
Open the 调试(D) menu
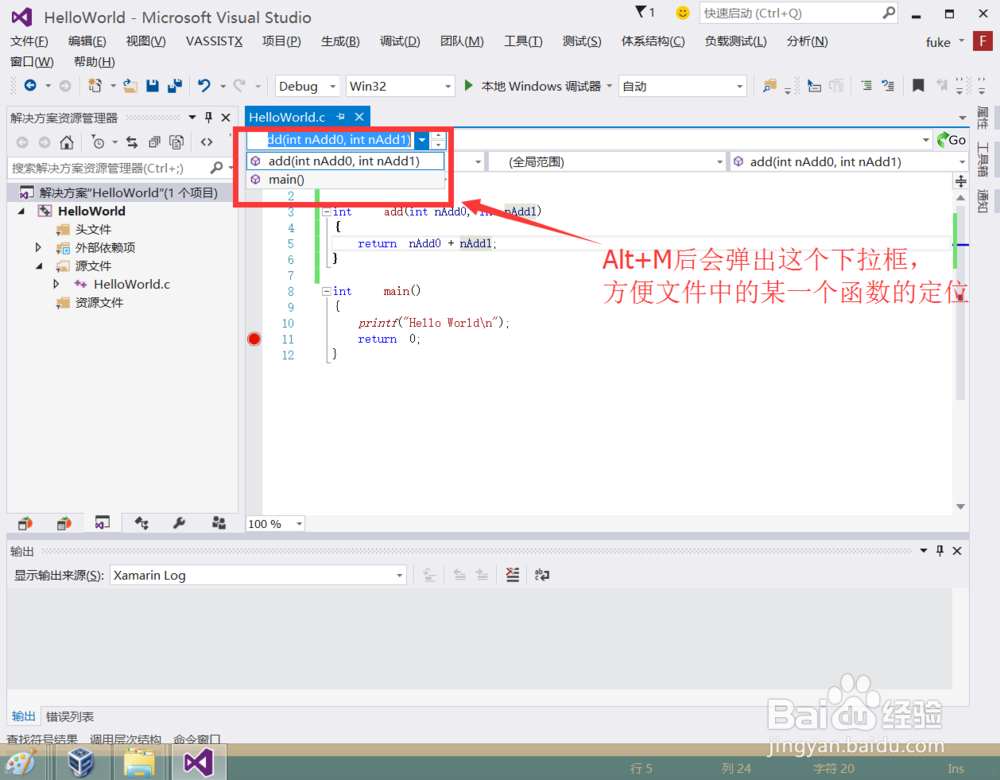point(399,41)
